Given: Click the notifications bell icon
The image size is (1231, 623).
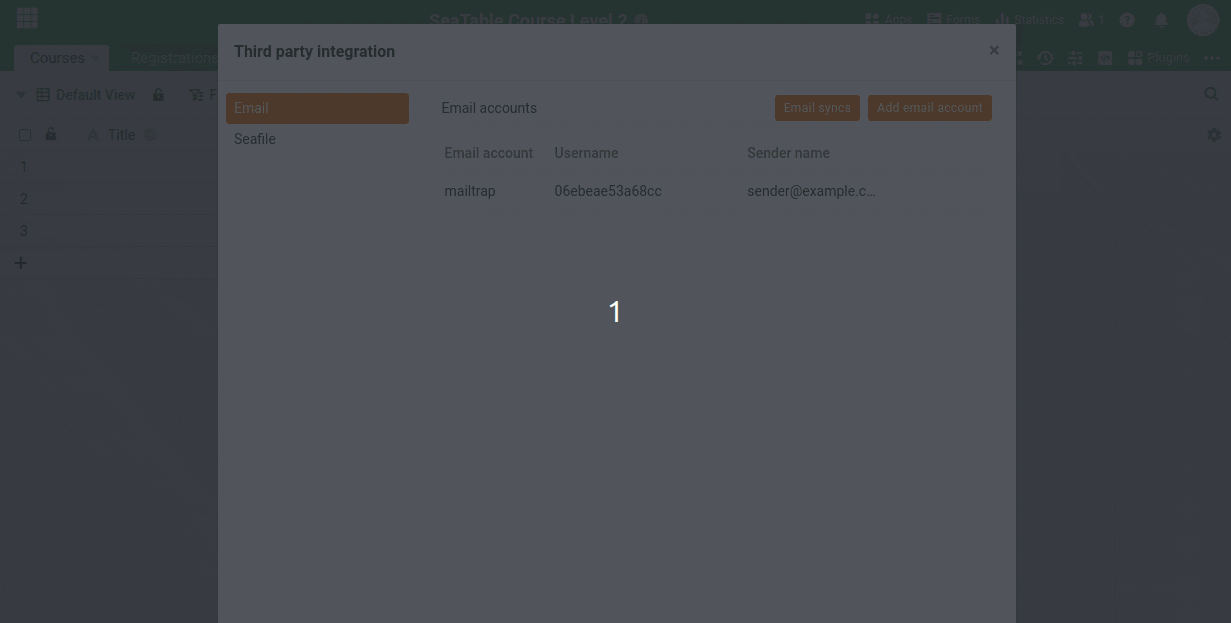Looking at the screenshot, I should (x=1161, y=20).
